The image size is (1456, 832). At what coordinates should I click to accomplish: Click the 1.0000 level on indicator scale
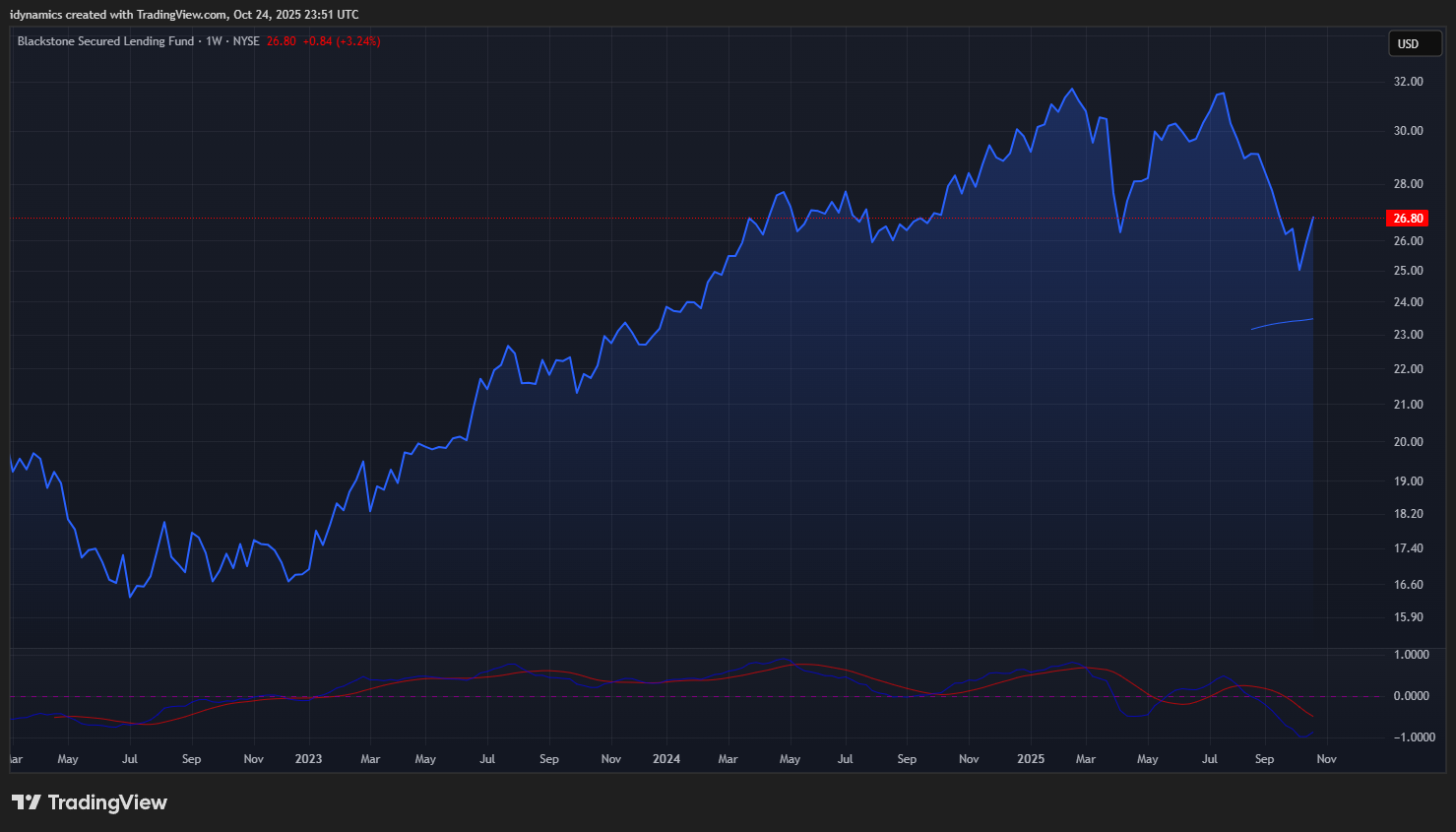(1411, 655)
